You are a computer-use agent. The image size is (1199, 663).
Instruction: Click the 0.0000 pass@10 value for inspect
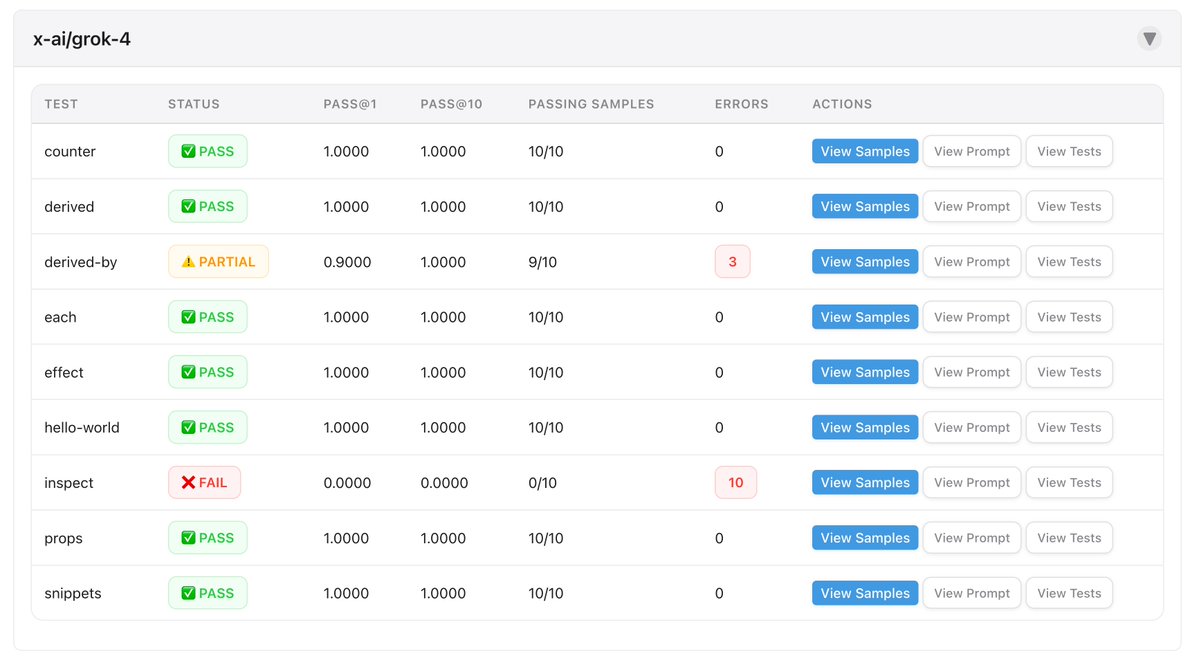click(x=444, y=483)
